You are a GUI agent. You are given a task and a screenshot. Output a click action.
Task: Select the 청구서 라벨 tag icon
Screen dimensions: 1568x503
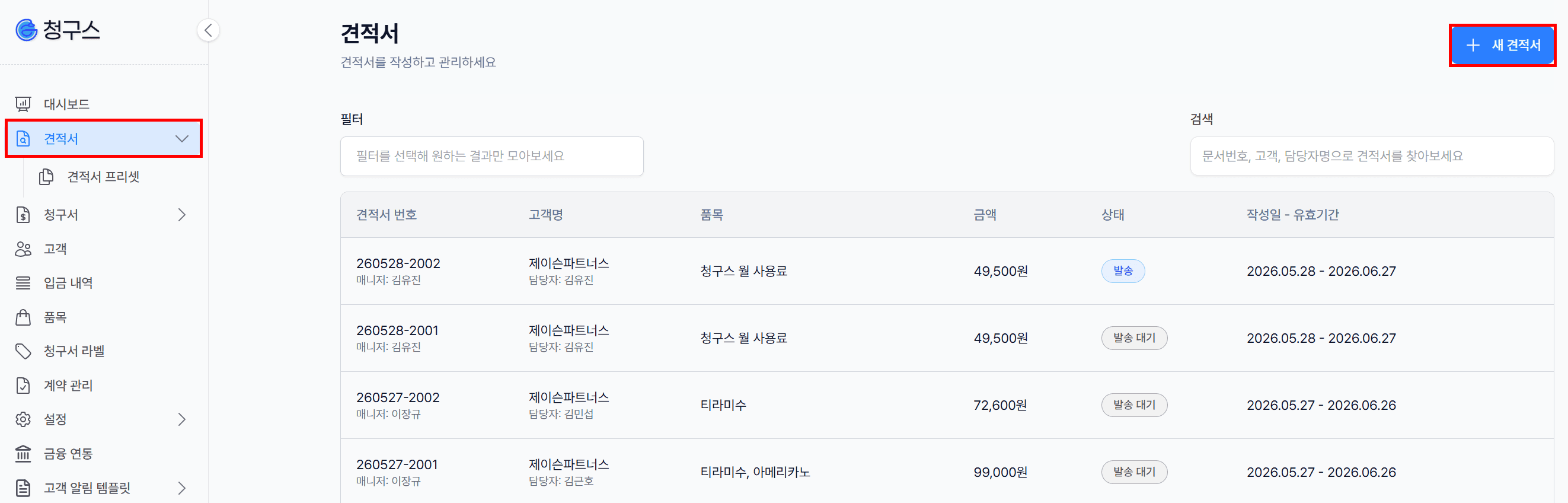click(x=23, y=351)
